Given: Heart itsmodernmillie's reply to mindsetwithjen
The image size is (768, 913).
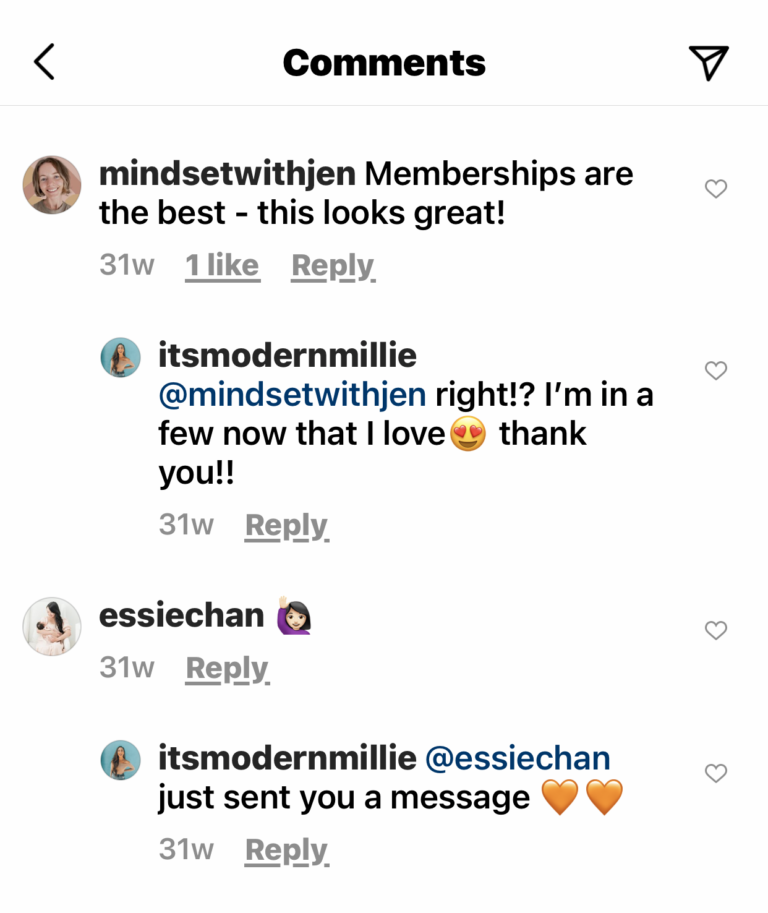Looking at the screenshot, I should click(716, 370).
